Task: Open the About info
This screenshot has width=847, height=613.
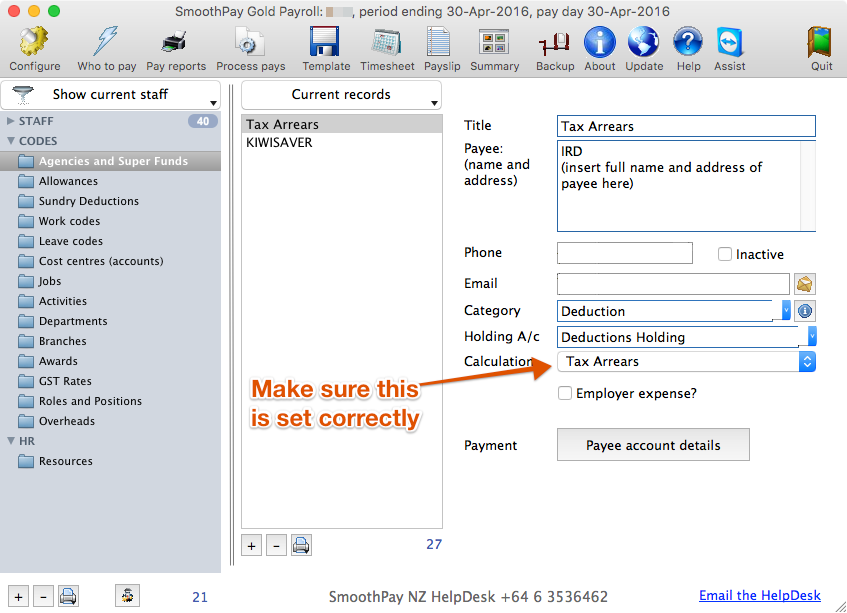Action: click(600, 49)
